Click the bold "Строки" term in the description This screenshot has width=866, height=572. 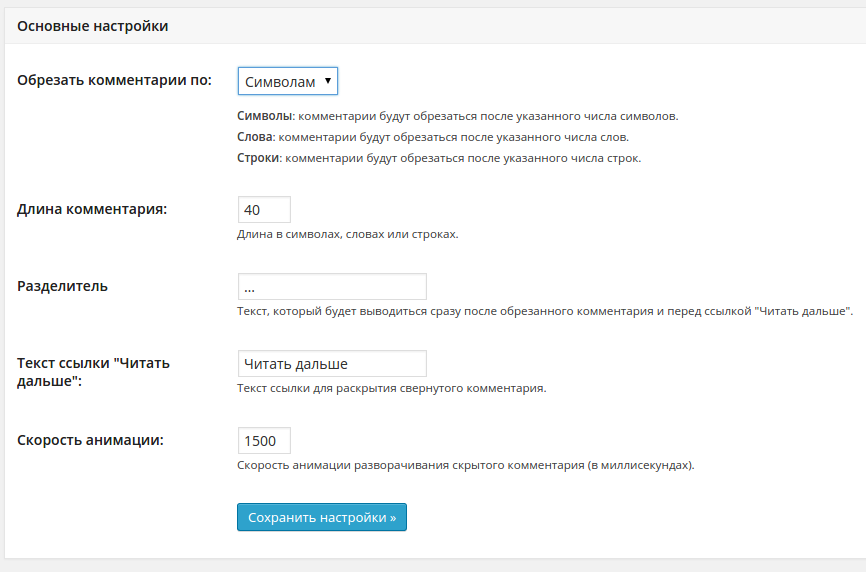click(258, 158)
